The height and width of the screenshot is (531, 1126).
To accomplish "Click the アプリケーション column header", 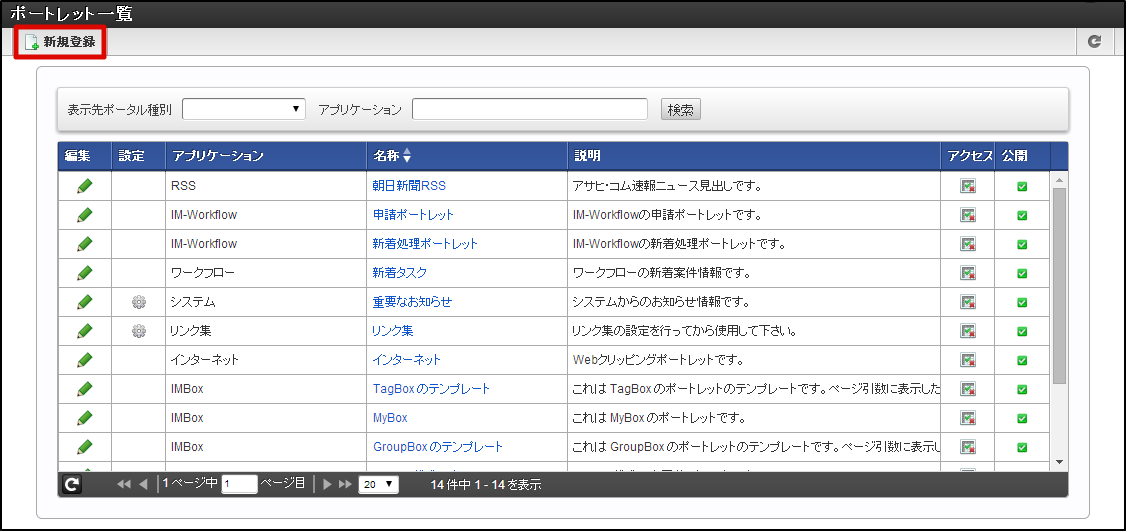I will pyautogui.click(x=218, y=156).
